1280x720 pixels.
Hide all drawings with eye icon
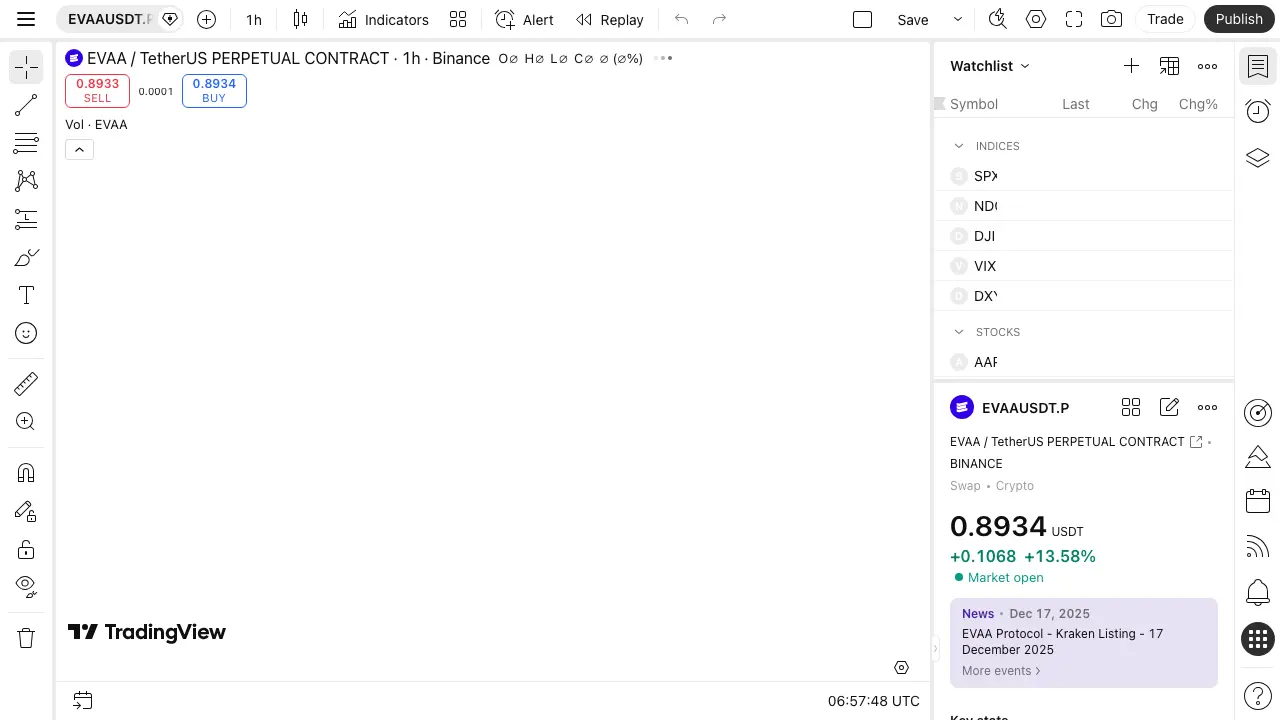(x=26, y=587)
